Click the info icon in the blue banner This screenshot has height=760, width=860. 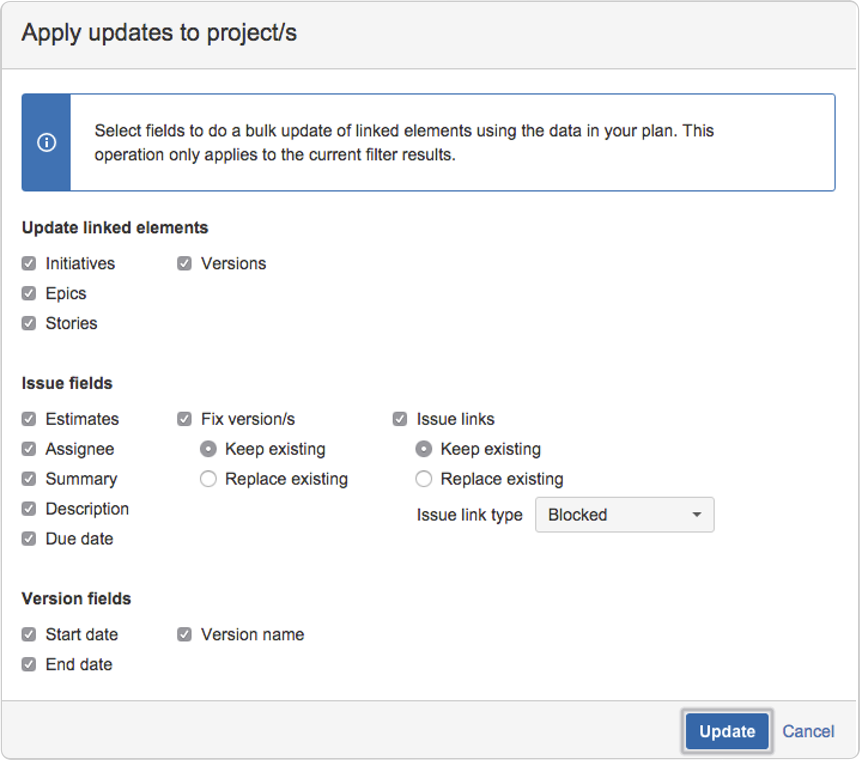47,143
